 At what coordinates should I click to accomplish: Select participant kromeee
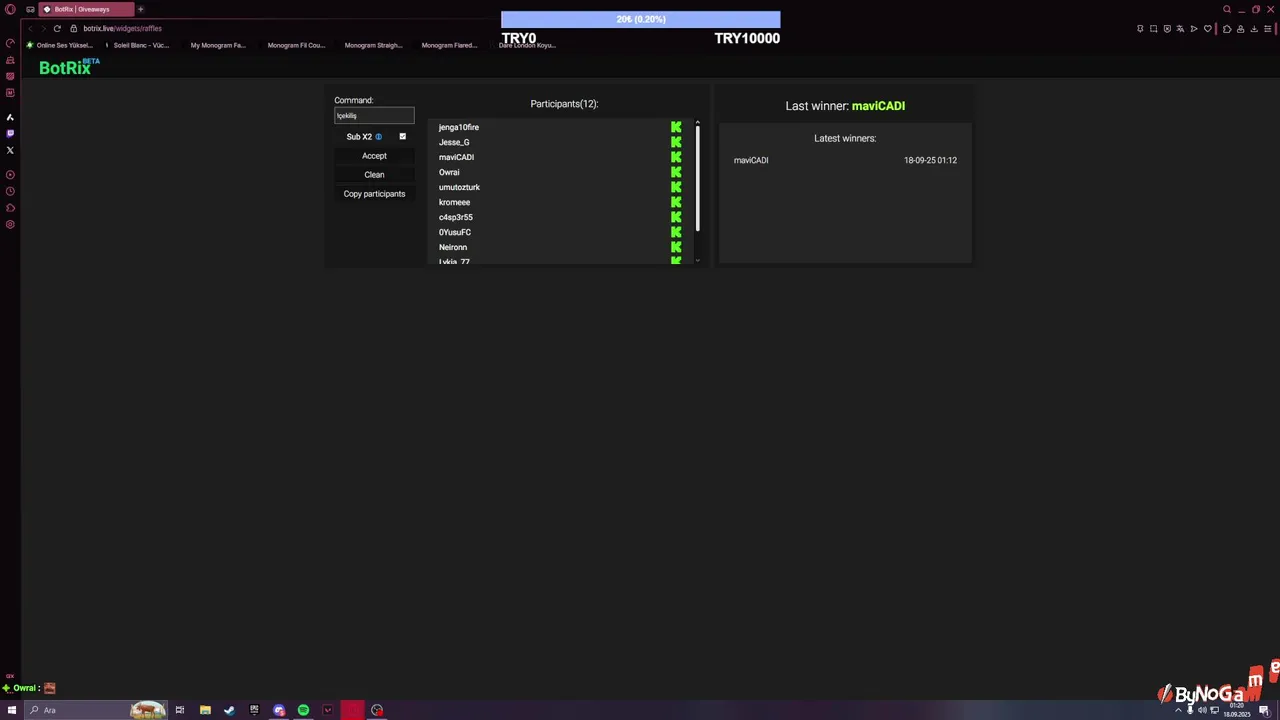coord(454,202)
